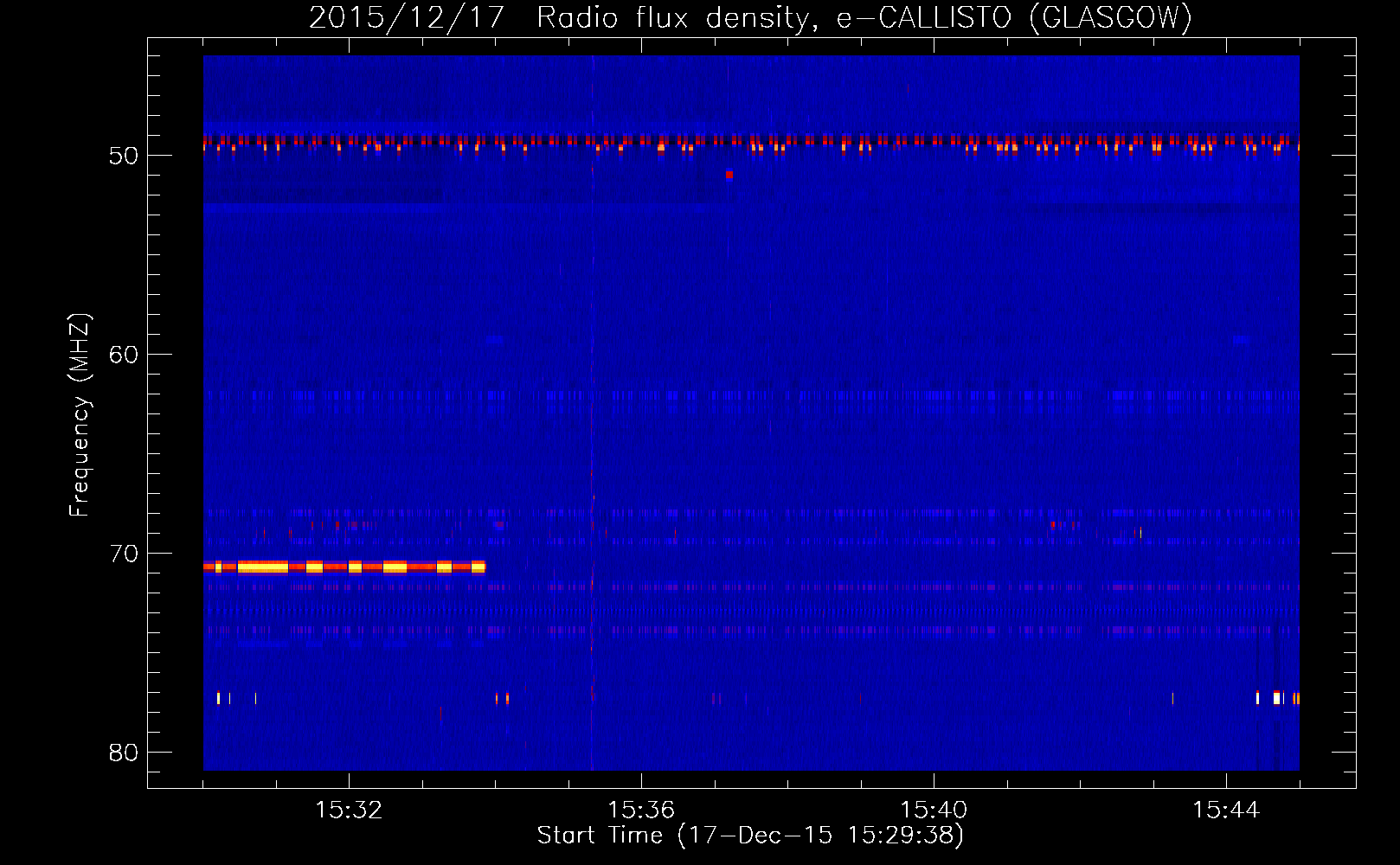Viewport: 1400px width, 865px height.
Task: Click the "Start Time (17-Dec-15 15:29:38)" axis label
Action: coord(750,836)
